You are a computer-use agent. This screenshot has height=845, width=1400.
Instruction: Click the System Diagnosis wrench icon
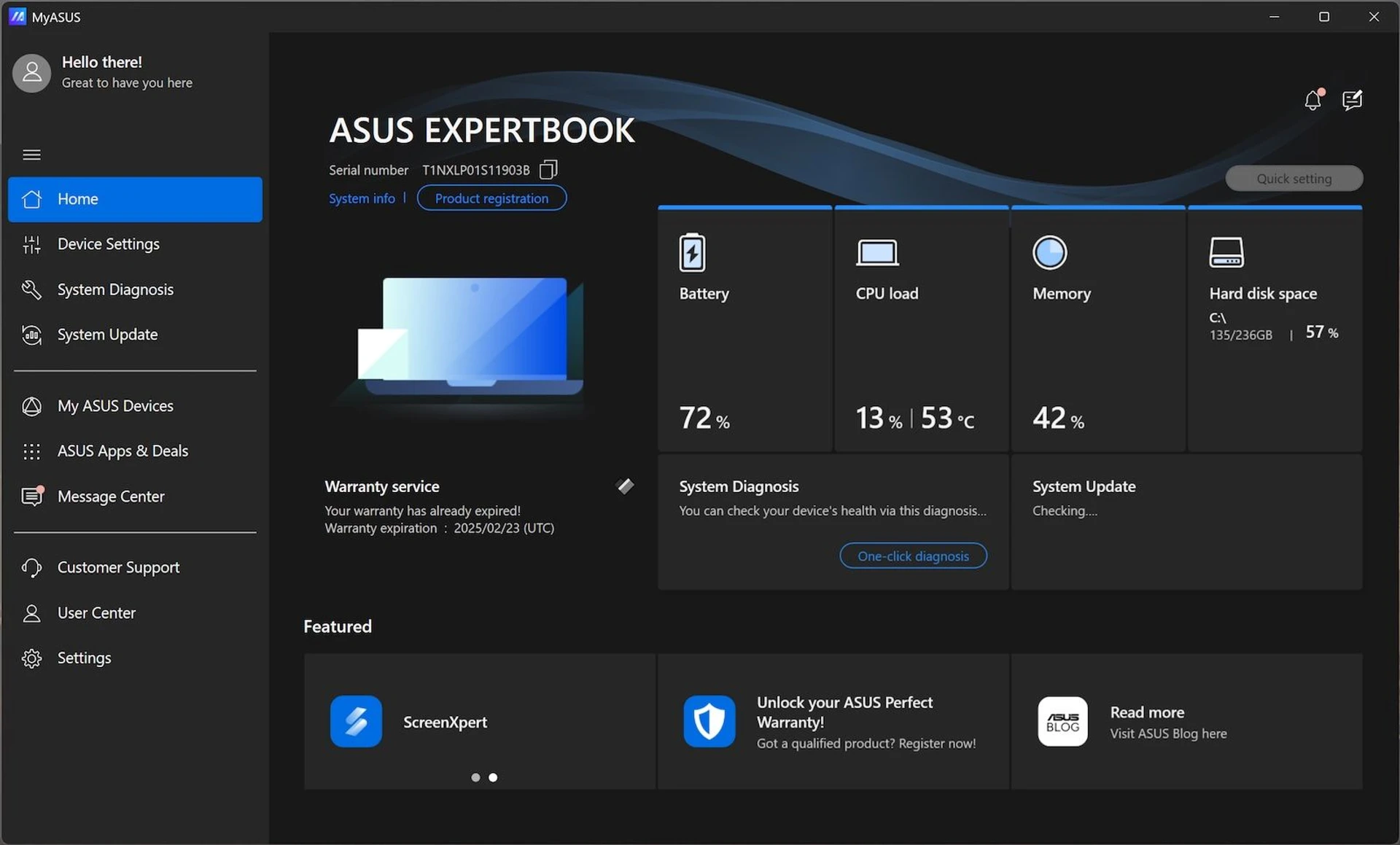pyautogui.click(x=31, y=289)
